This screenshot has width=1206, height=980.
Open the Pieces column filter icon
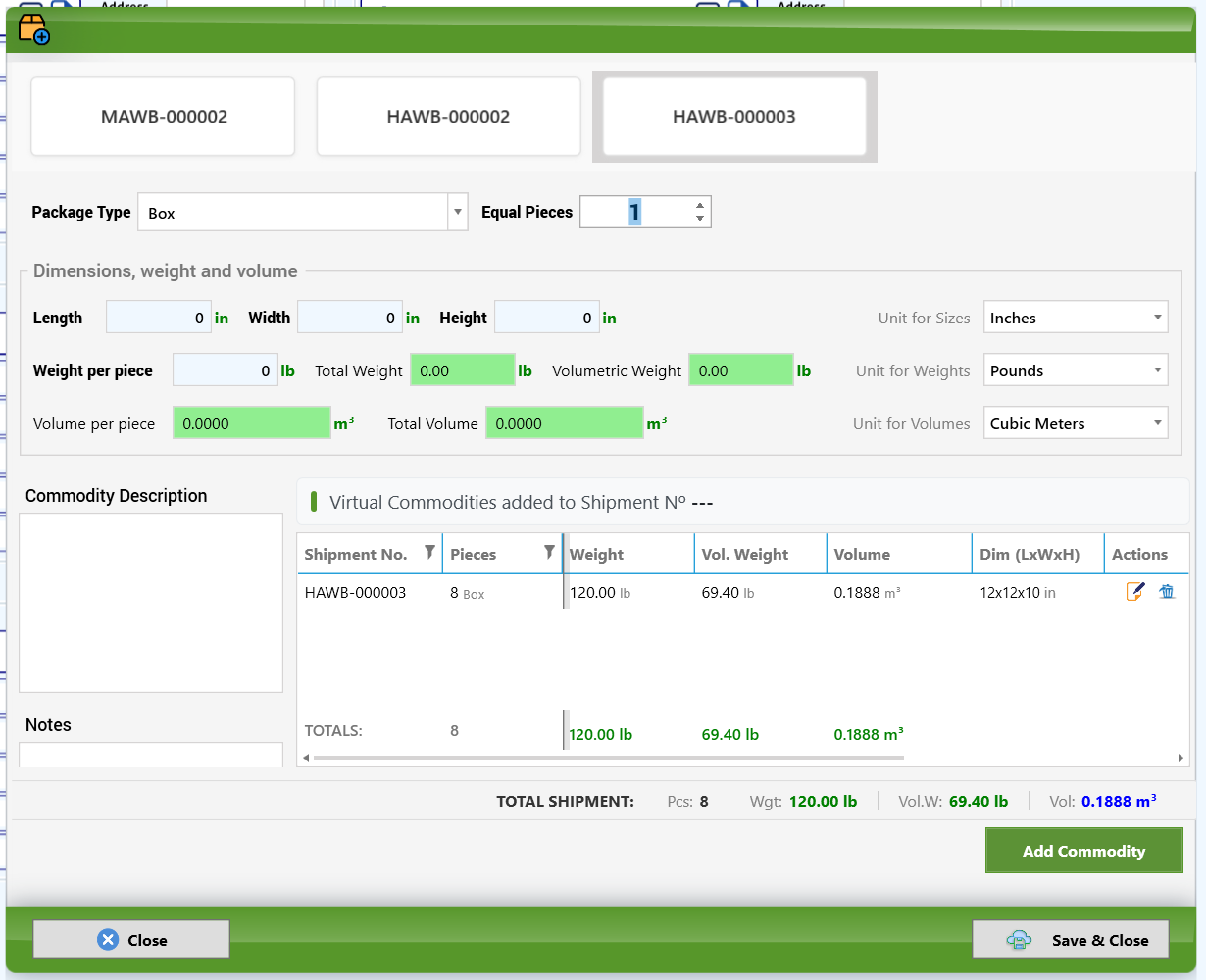pos(549,553)
